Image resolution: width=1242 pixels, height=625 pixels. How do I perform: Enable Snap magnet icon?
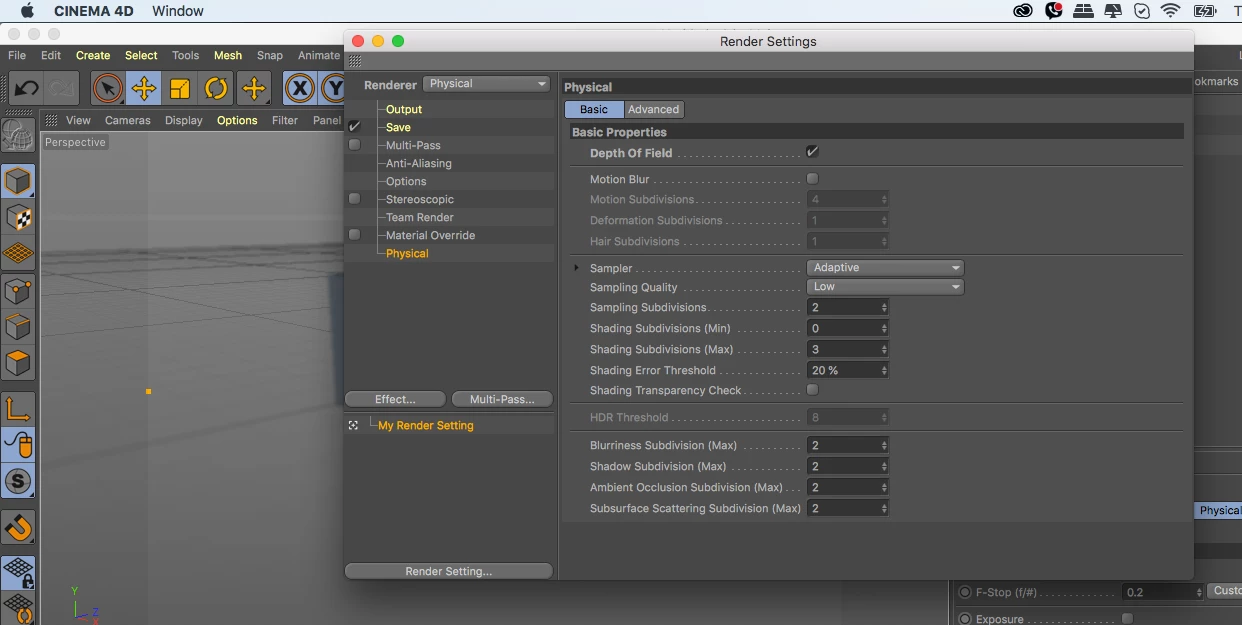click(x=18, y=526)
